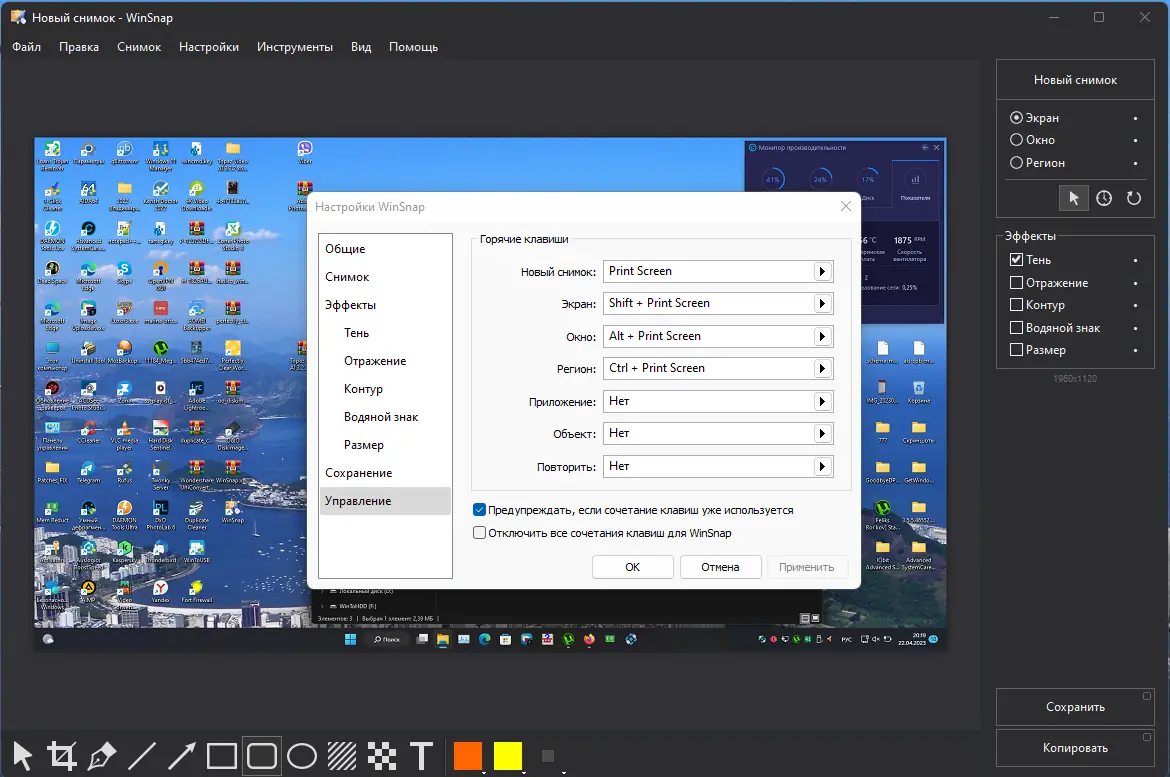Select the Text tool
The image size is (1170, 777).
point(422,756)
